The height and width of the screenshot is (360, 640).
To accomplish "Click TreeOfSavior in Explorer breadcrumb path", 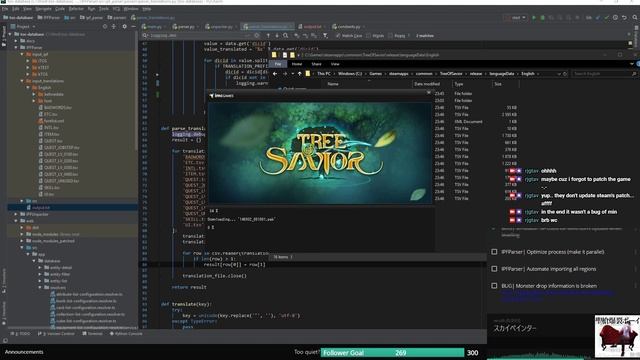I will tap(451, 74).
